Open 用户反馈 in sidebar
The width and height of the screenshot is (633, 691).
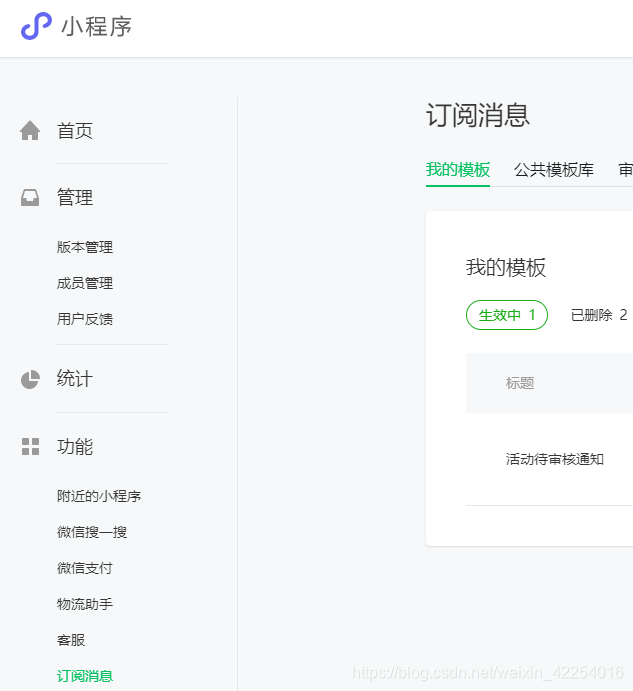coord(85,319)
